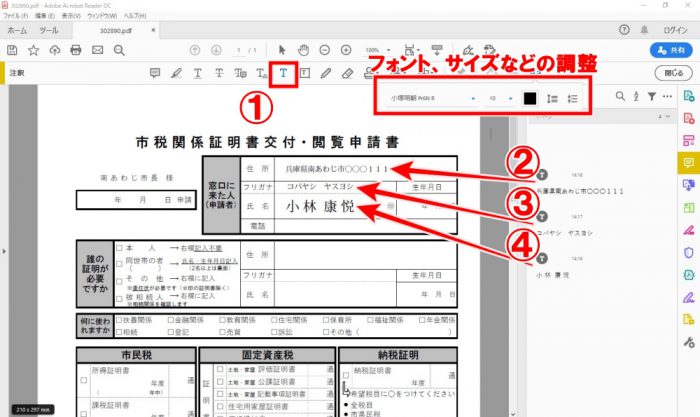Screen dimensions: 700x417
Task: Select the highlighter text tool
Action: pos(176,73)
